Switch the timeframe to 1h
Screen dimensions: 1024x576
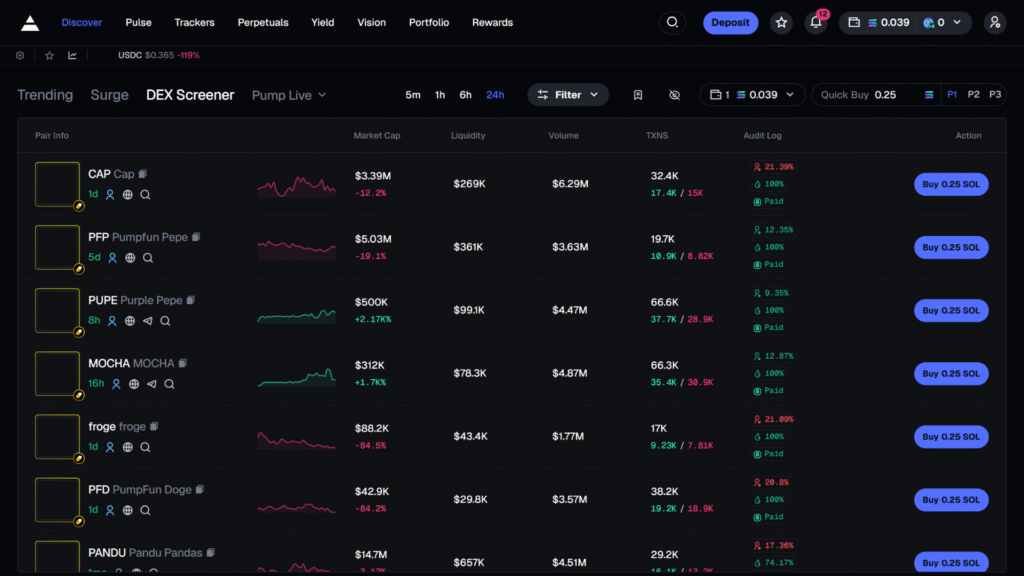point(440,95)
